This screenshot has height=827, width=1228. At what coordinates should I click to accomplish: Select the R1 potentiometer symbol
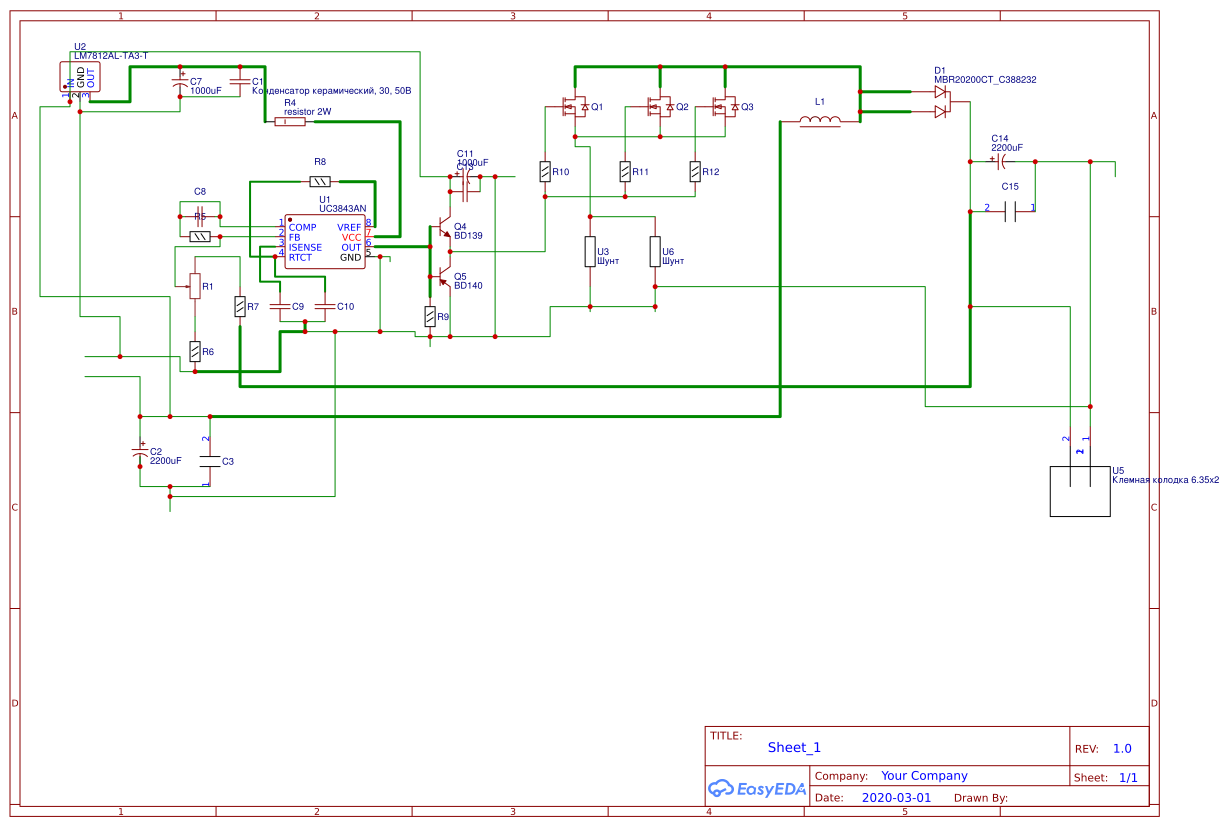point(194,286)
